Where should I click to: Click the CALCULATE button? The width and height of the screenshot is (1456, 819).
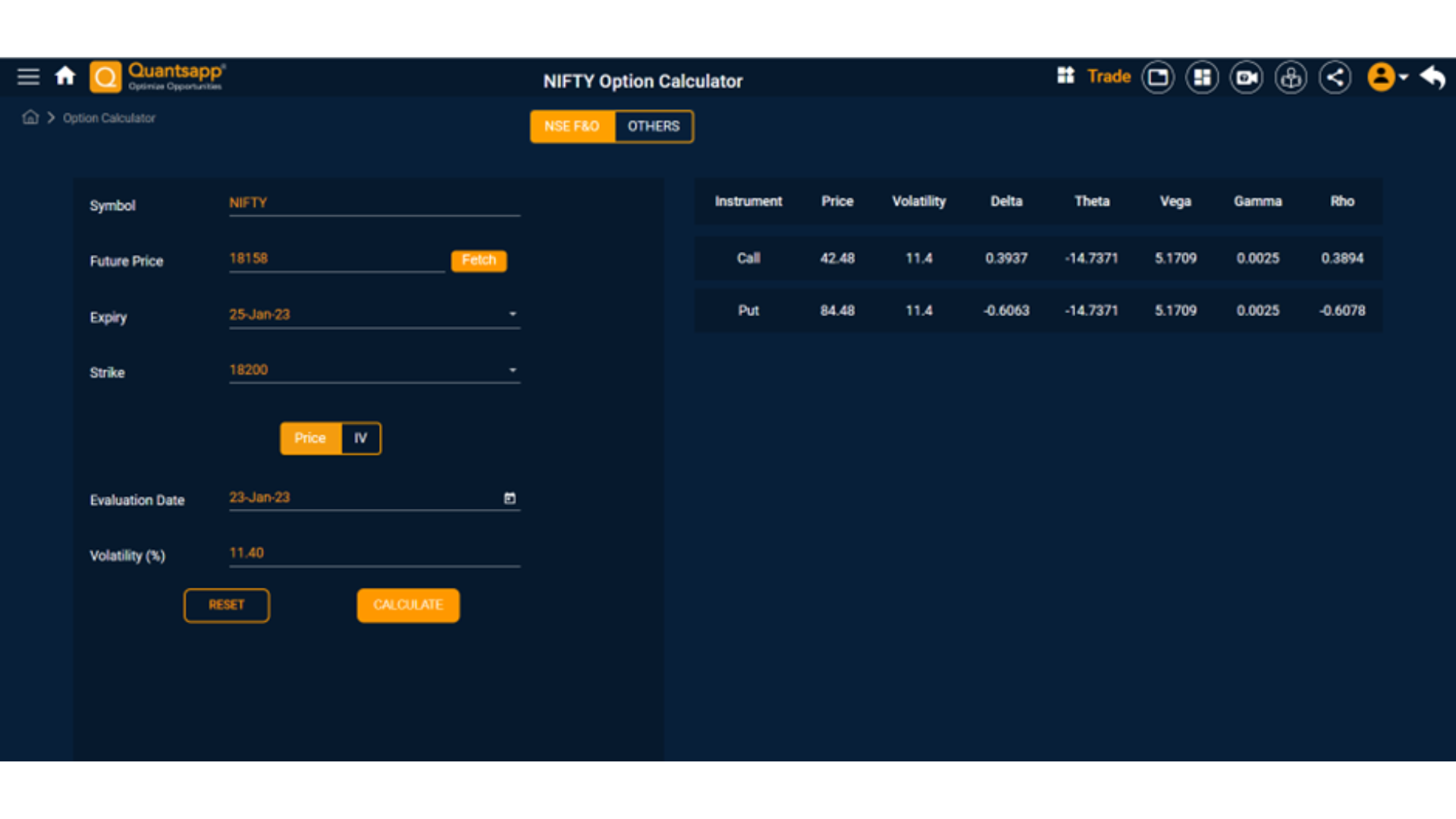(x=408, y=605)
